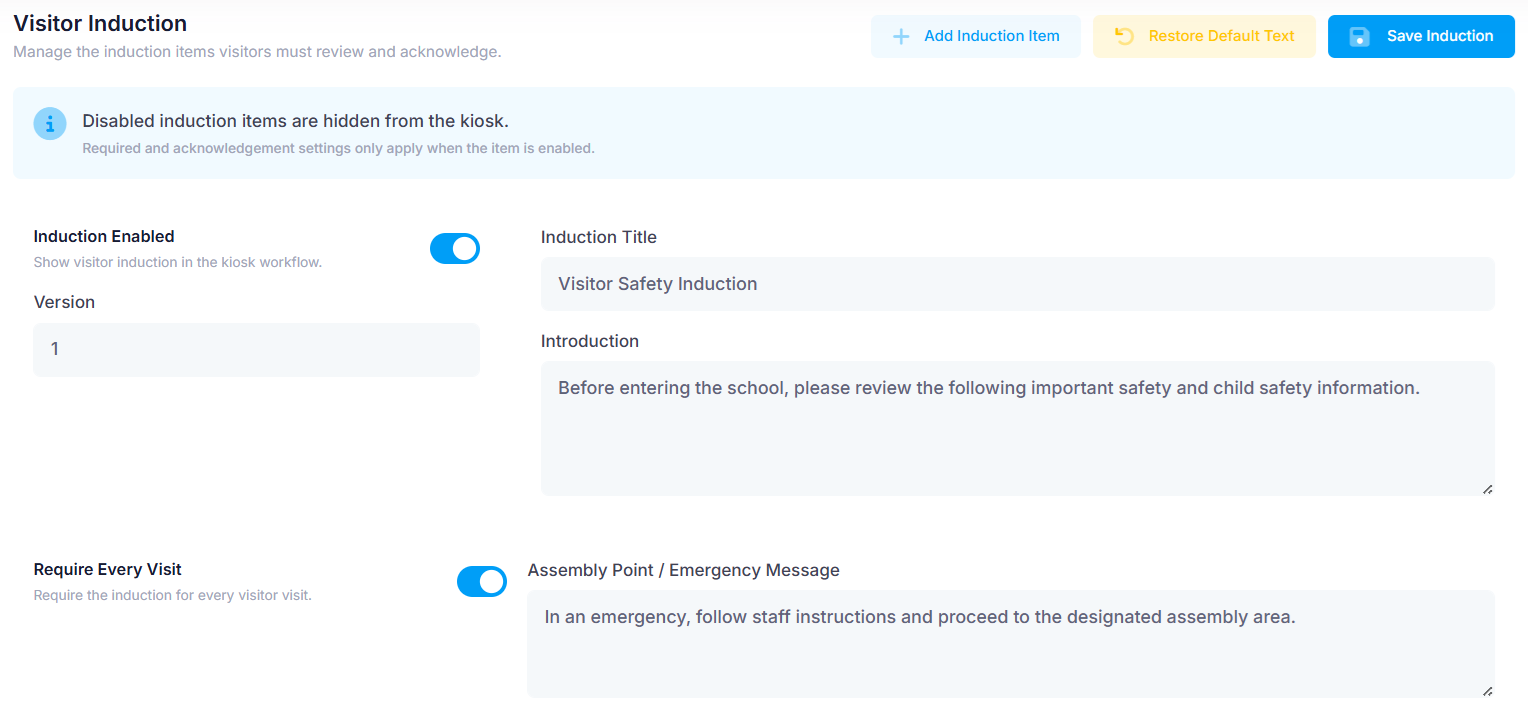Restore the default induction text
1528x711 pixels.
[x=1204, y=36]
